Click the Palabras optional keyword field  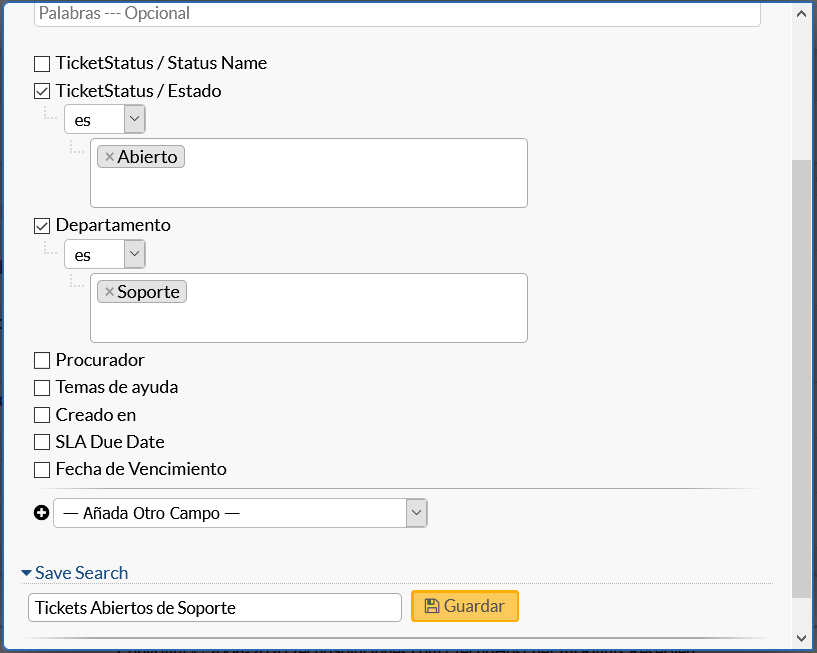pyautogui.click(x=397, y=14)
